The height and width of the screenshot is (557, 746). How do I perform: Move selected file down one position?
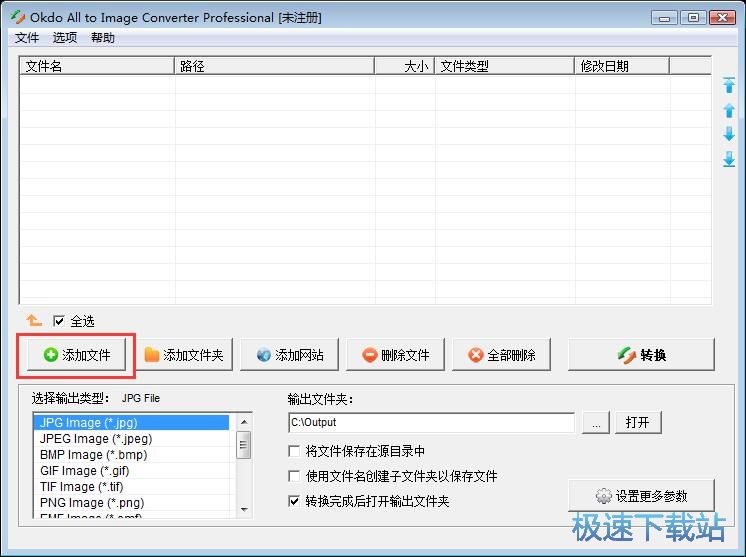click(x=729, y=134)
